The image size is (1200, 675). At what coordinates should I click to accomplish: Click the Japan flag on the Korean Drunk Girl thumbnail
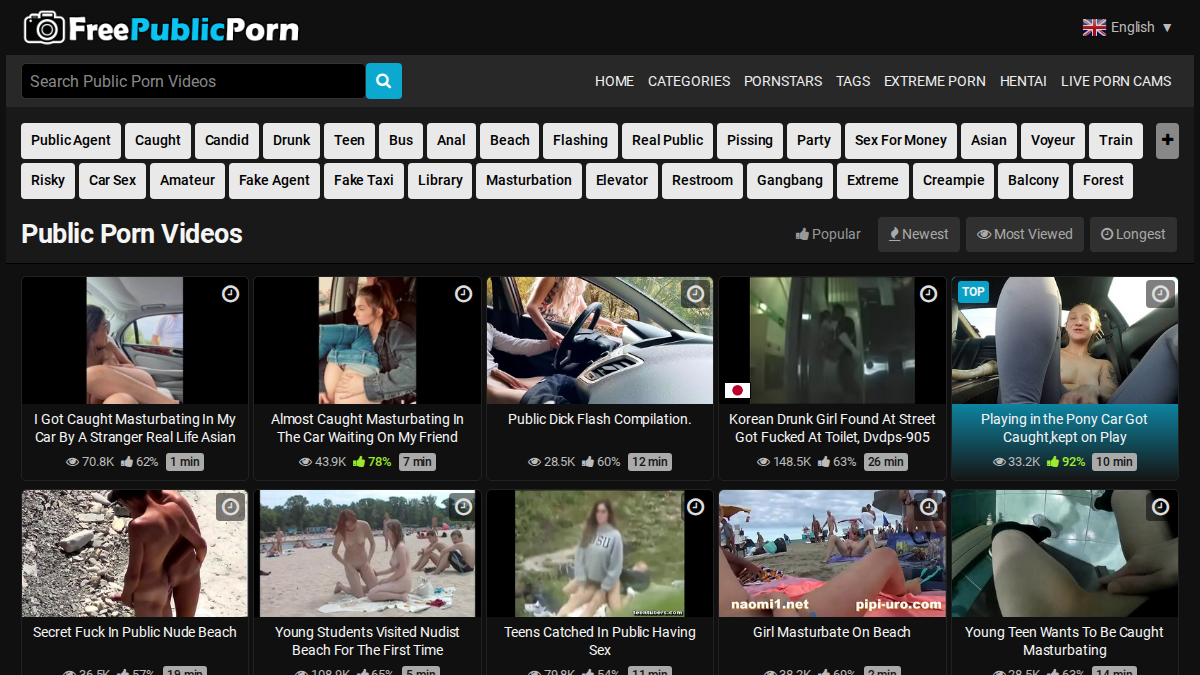tap(737, 391)
